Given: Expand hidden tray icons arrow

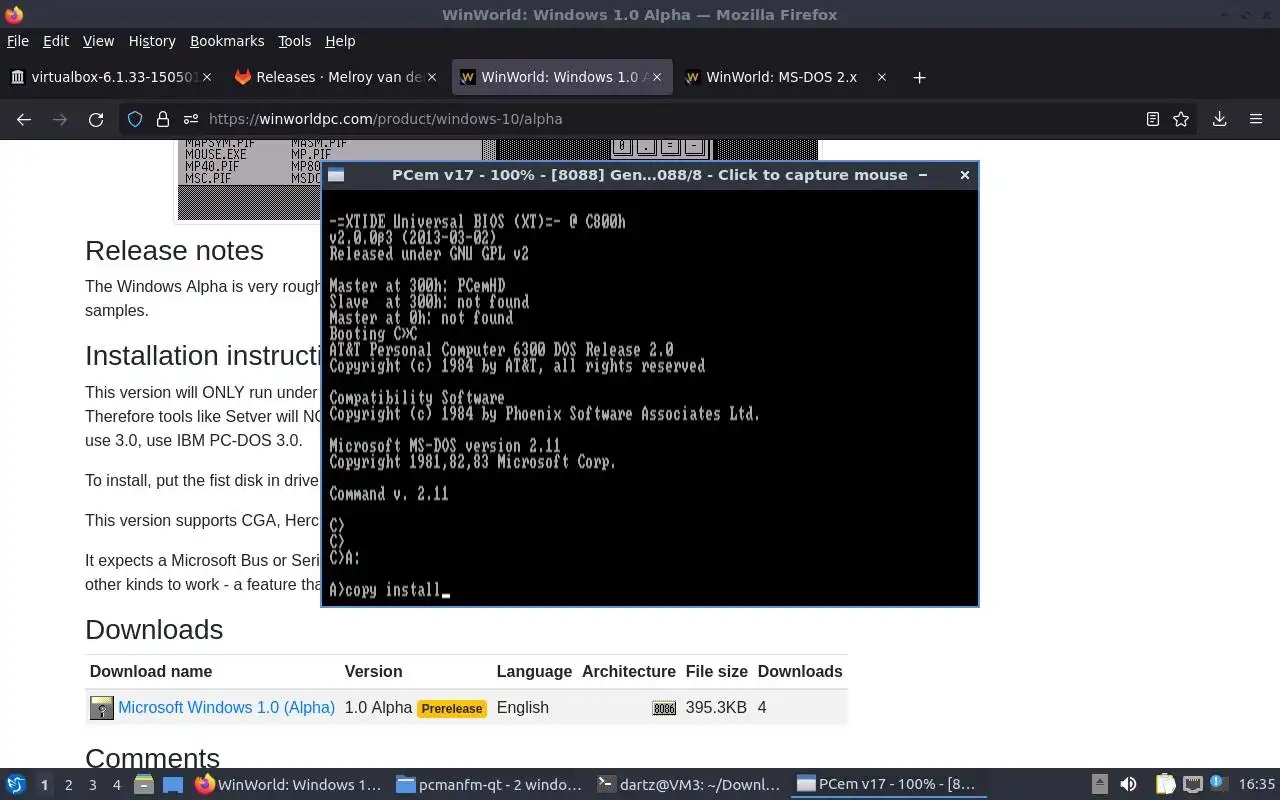Looking at the screenshot, I should pyautogui.click(x=1099, y=784).
